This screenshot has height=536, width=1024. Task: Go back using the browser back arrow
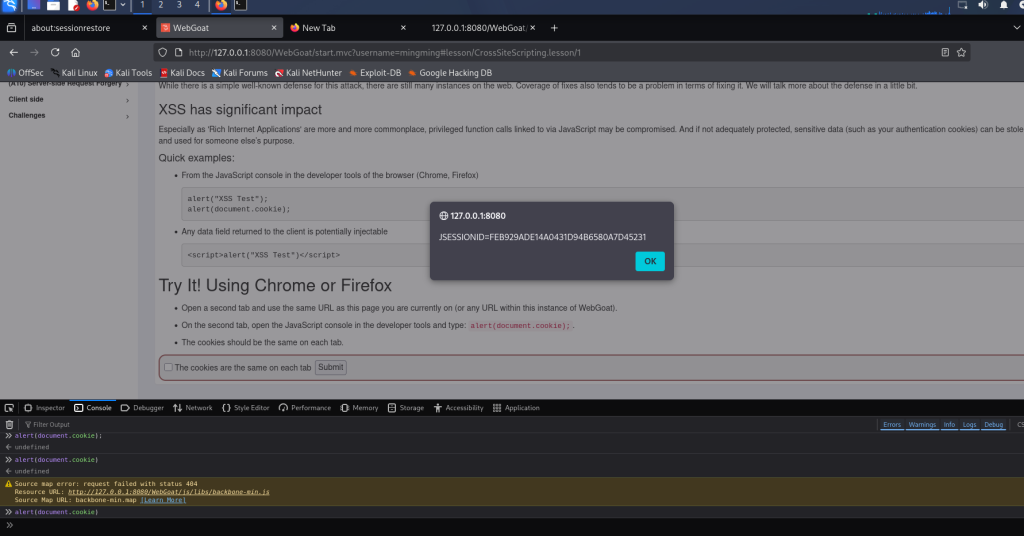pos(14,52)
